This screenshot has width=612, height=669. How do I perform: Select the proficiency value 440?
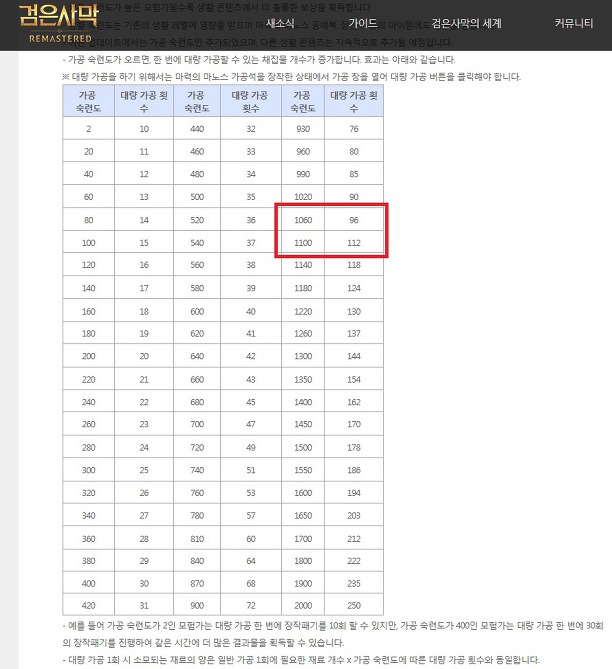(x=197, y=129)
